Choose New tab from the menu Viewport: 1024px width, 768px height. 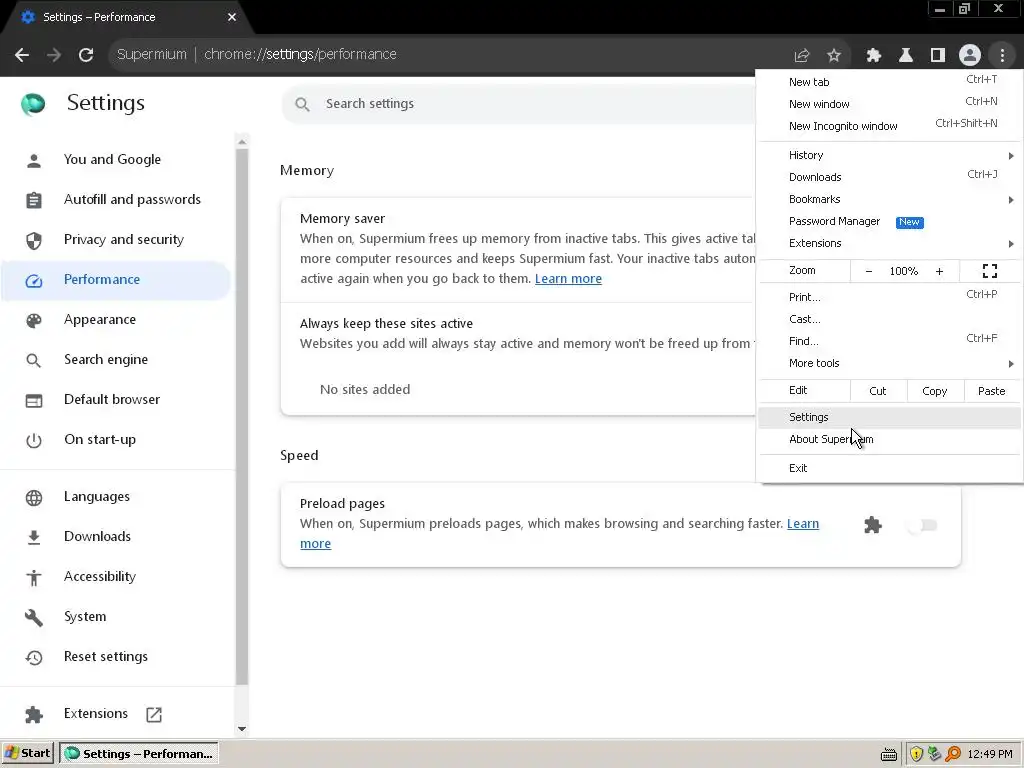(x=889, y=82)
